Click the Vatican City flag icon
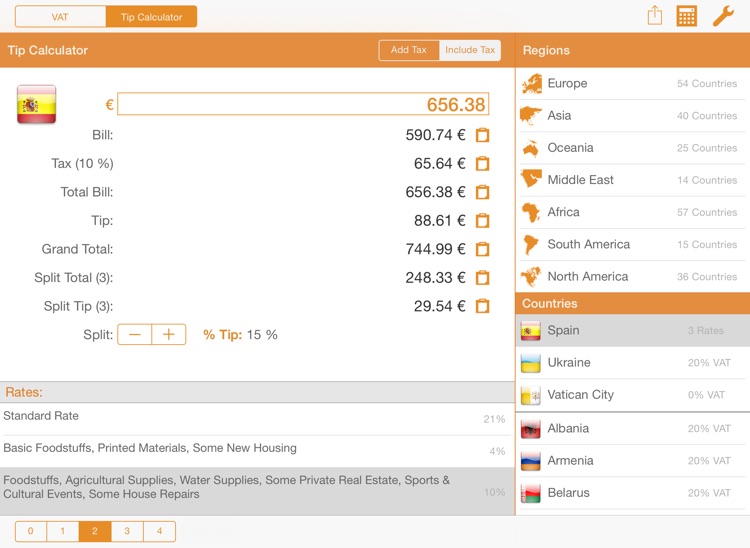This screenshot has height=548, width=750. (x=530, y=395)
